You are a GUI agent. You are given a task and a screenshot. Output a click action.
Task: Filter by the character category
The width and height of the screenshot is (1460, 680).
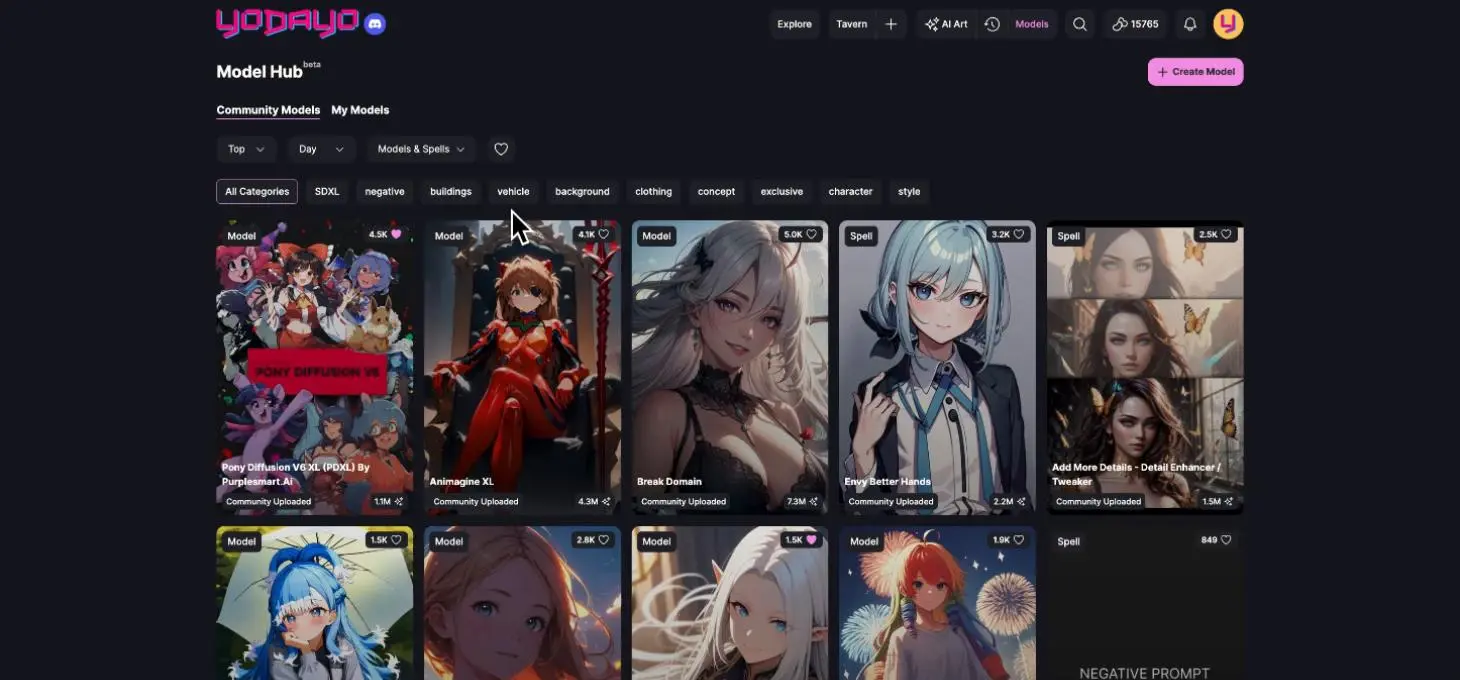850,191
